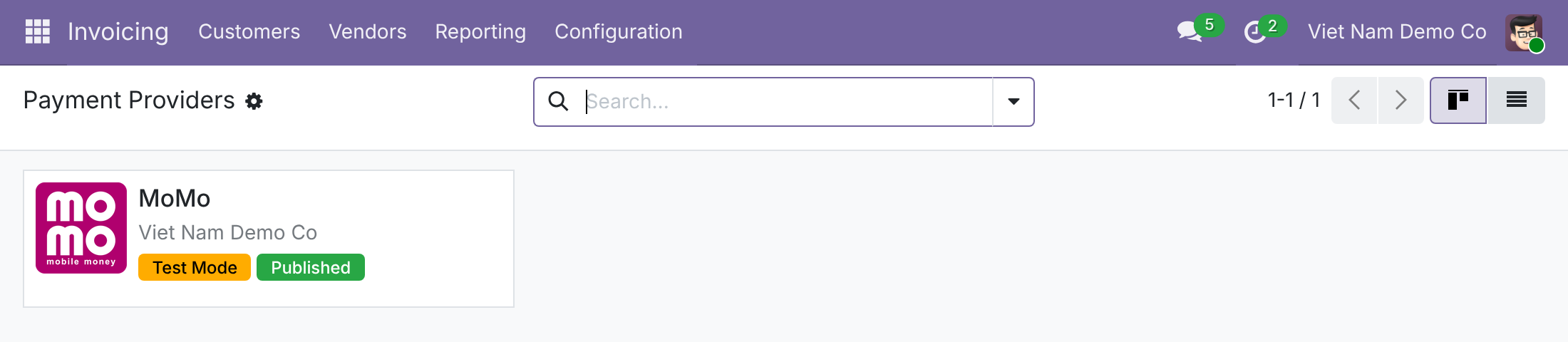
Task: Expand the search options dropdown arrow
Action: (1013, 102)
